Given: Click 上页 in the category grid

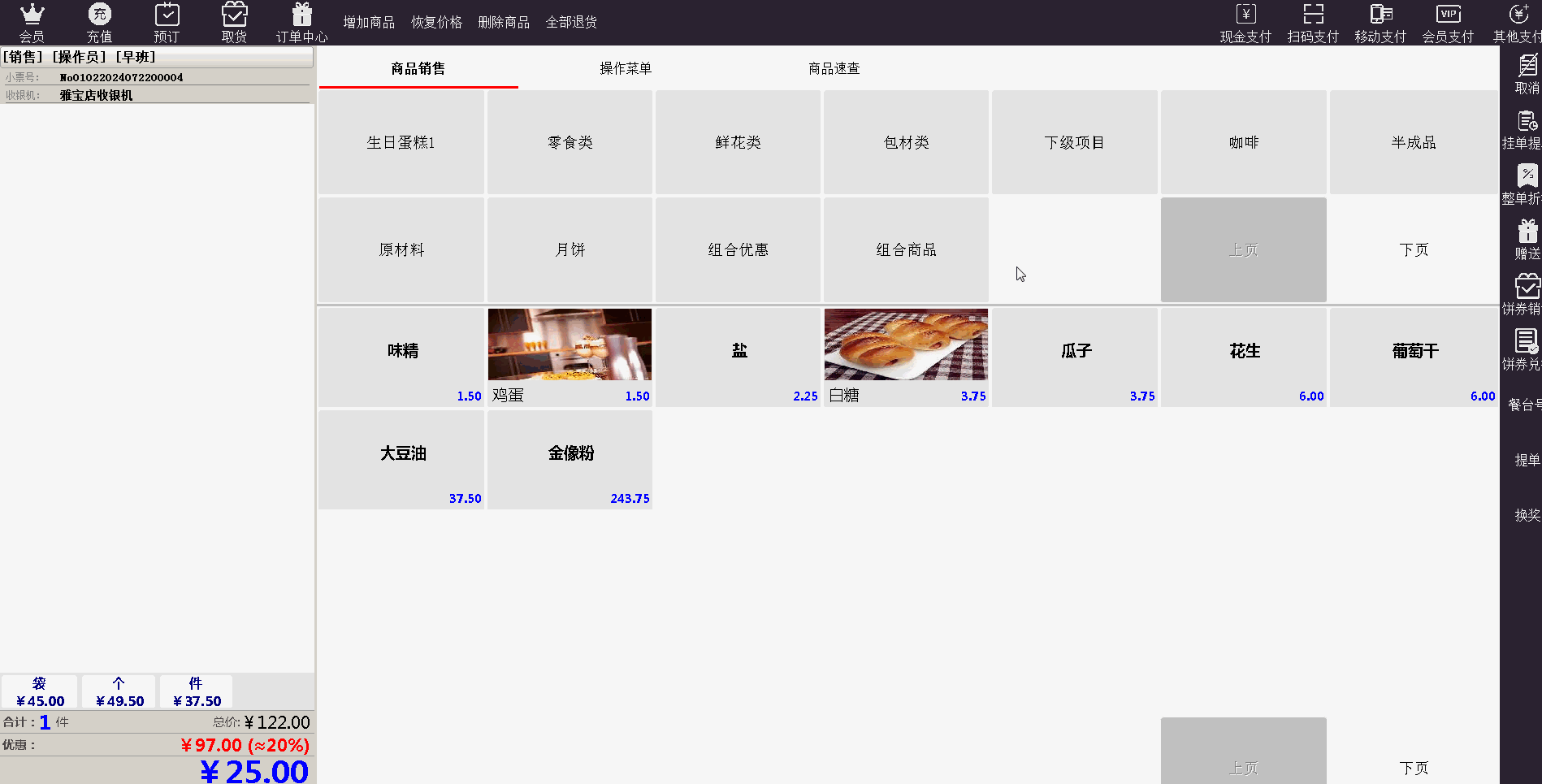Looking at the screenshot, I should 1244,249.
